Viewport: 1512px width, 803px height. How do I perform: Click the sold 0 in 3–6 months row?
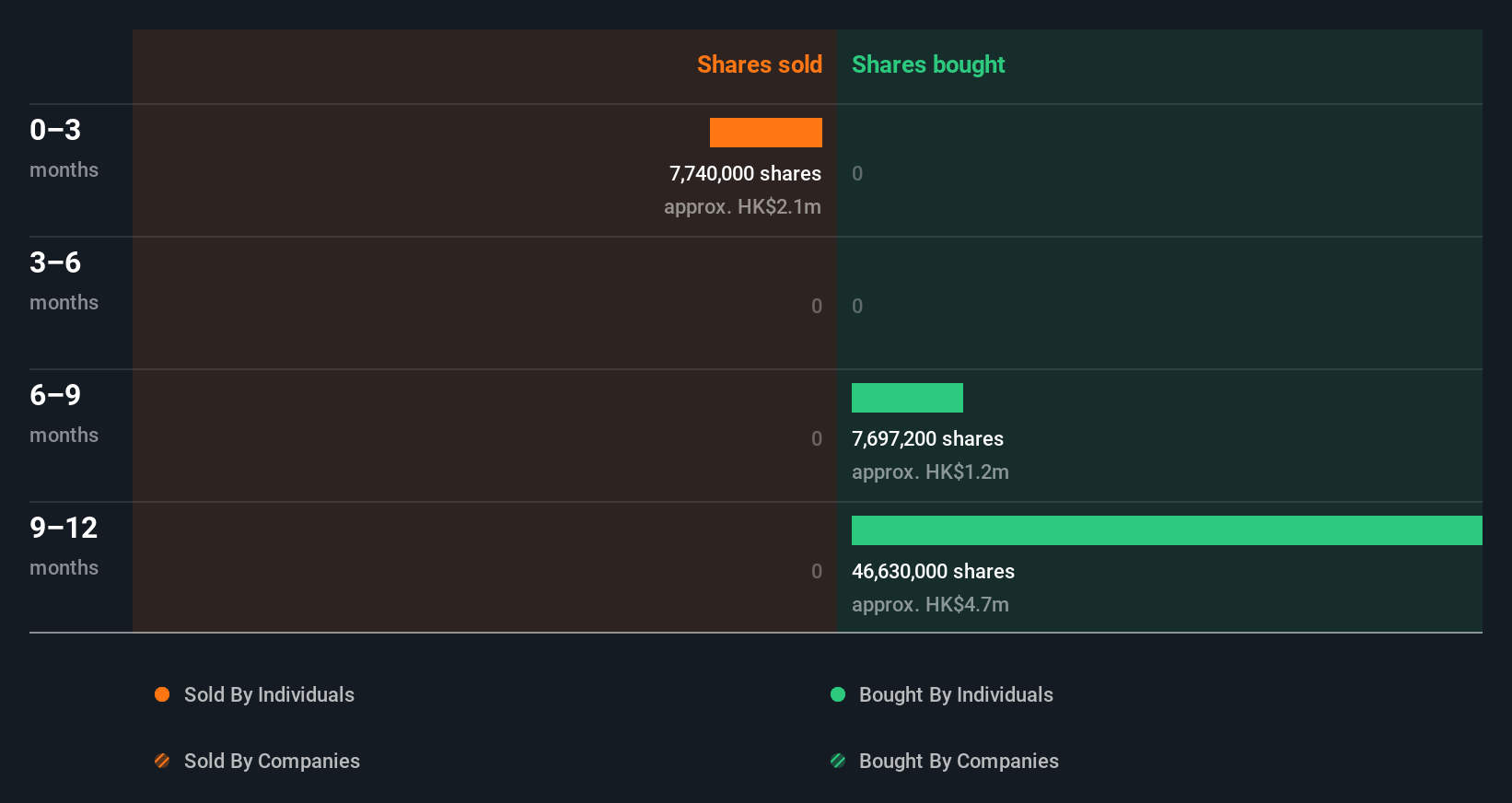(817, 306)
